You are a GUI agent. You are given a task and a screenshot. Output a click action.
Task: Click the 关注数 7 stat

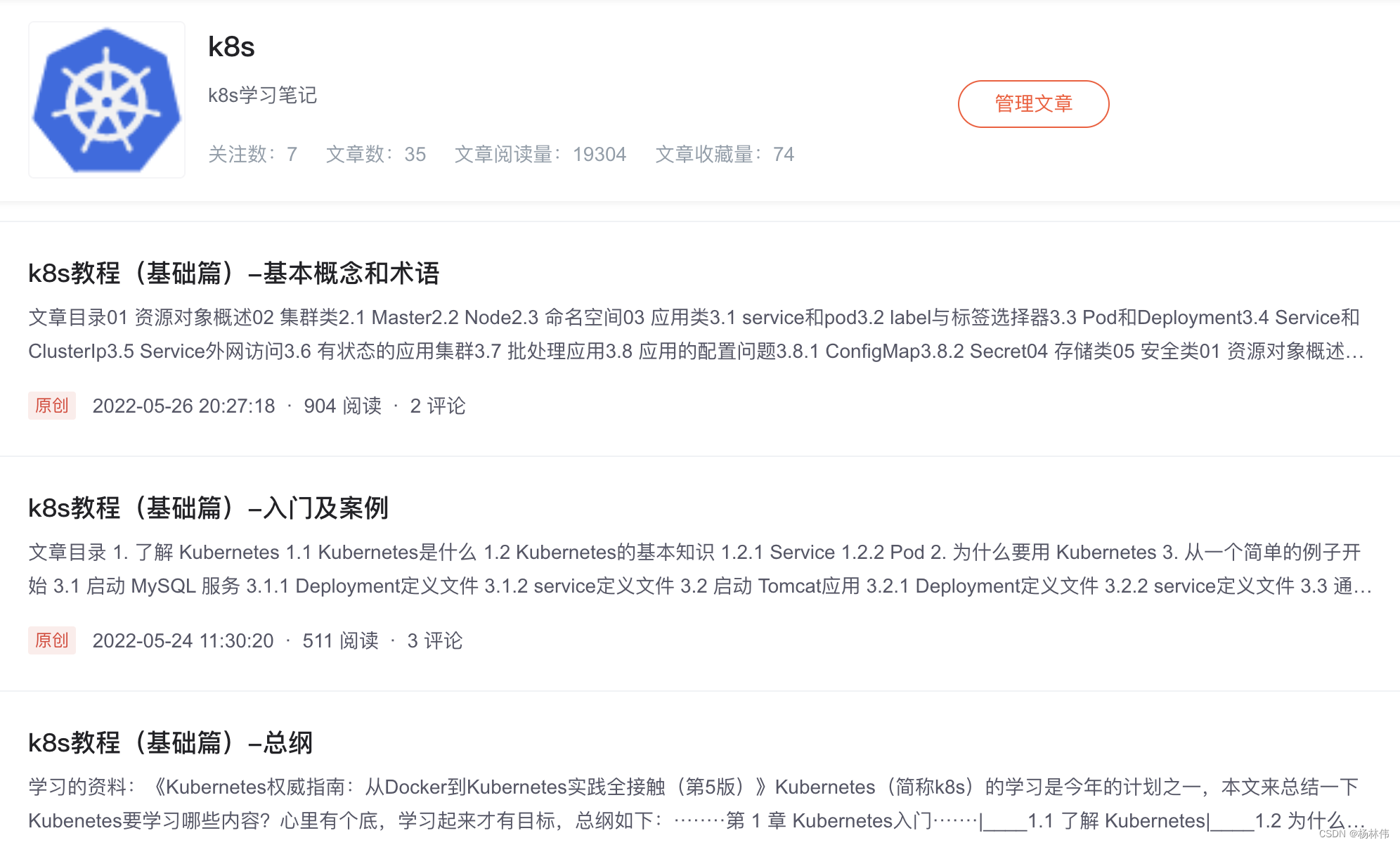252,154
